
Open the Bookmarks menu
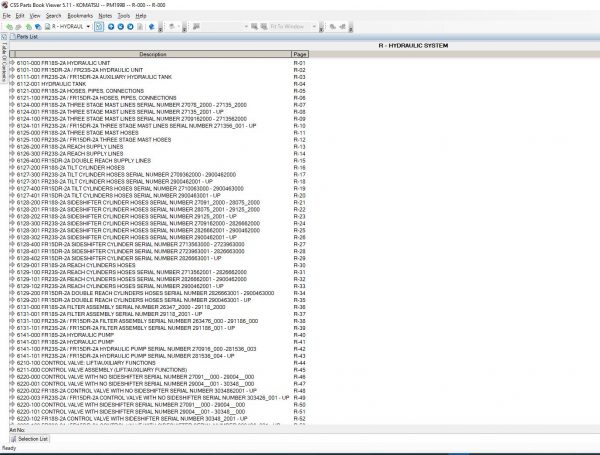click(80, 16)
